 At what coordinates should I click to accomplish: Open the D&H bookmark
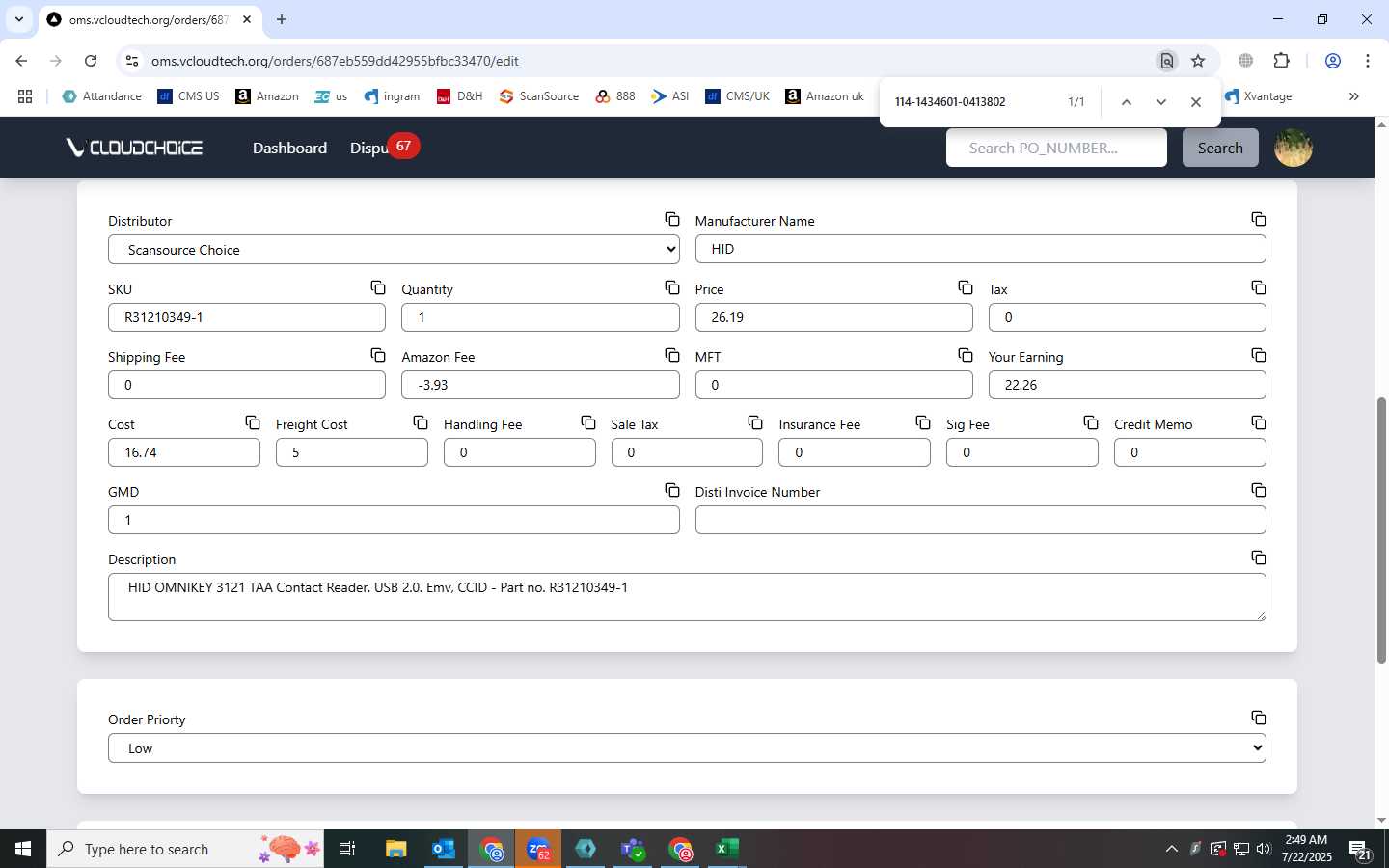460,96
